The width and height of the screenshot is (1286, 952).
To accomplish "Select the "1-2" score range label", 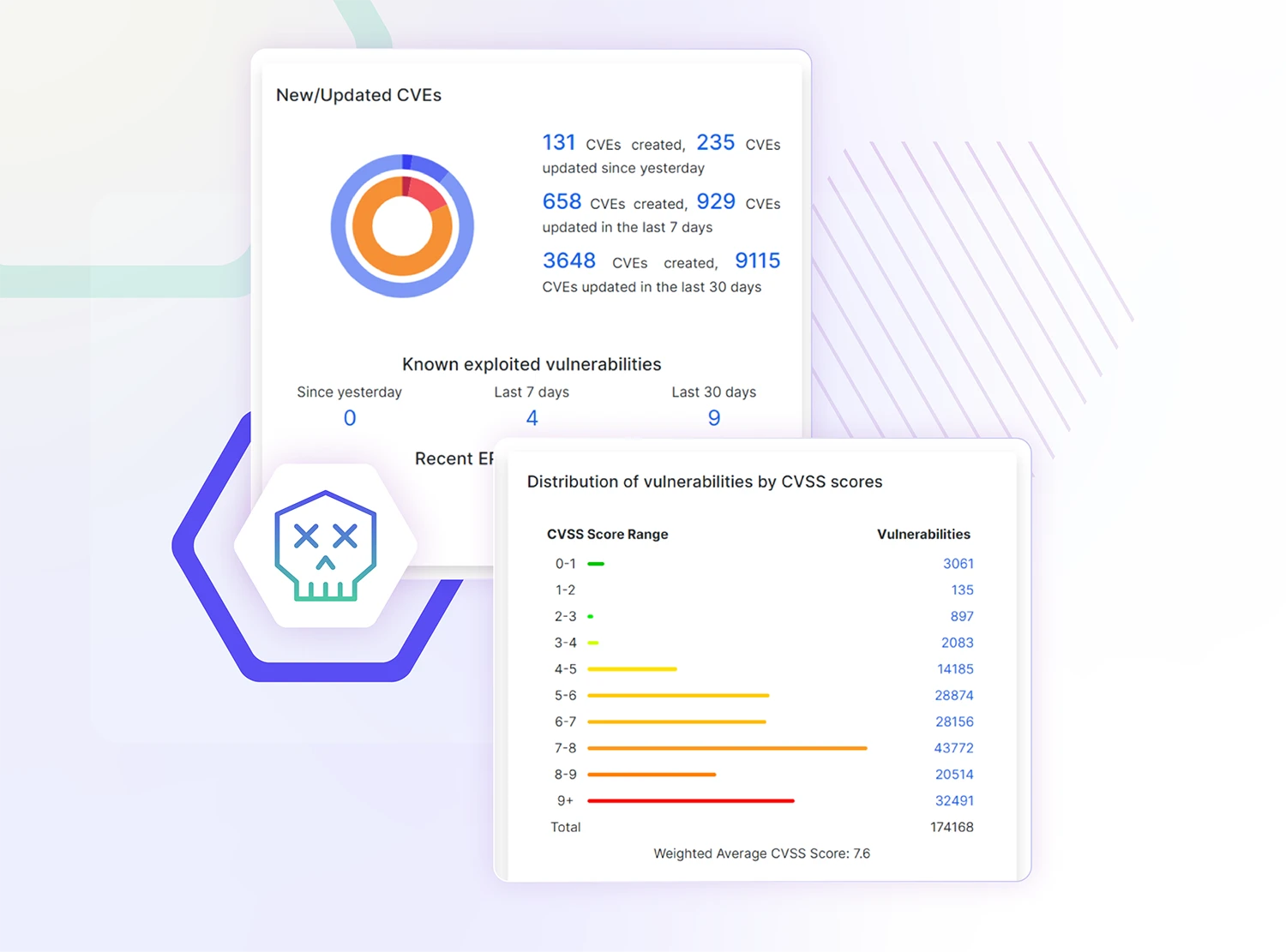I will pyautogui.click(x=566, y=590).
